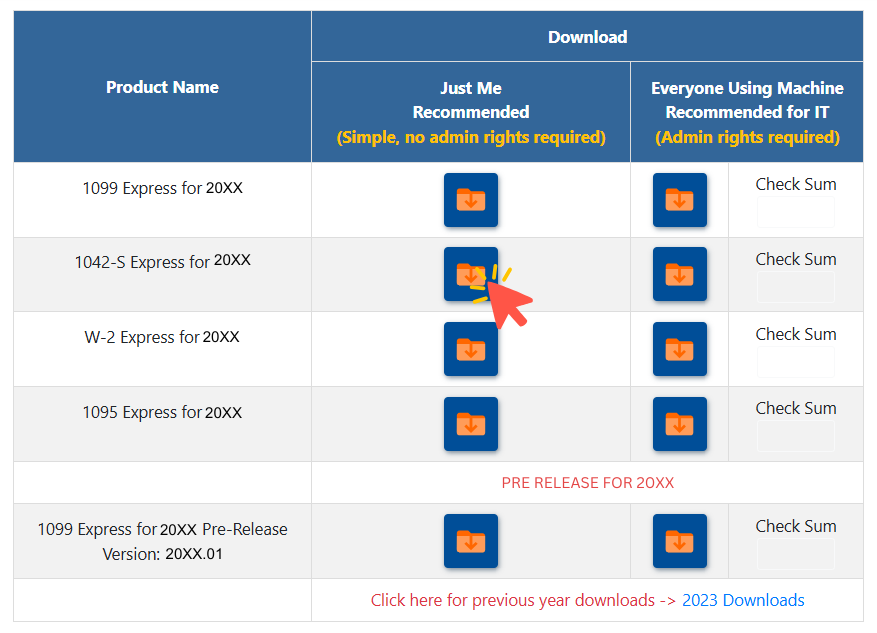Screen dimensions: 877x633
Task: Download 1042-S Express admin version for Everyone
Action: 680,274
